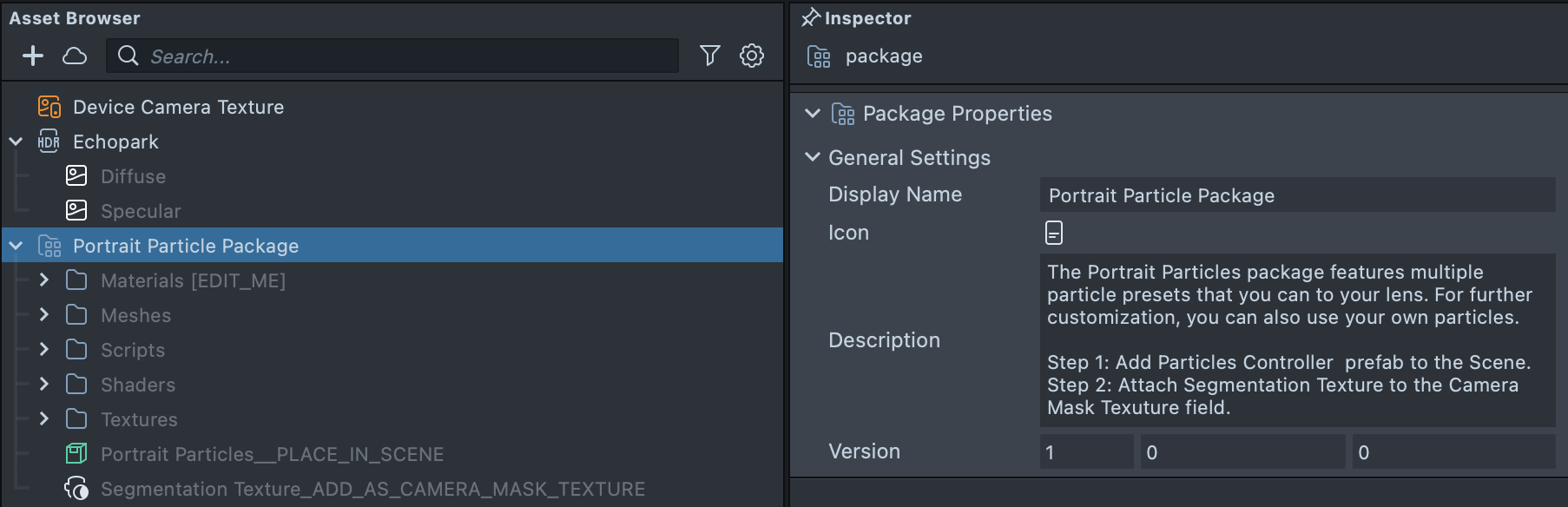Expand the Materials [EDIT_ME] folder
The image size is (1568, 507).
pos(44,280)
